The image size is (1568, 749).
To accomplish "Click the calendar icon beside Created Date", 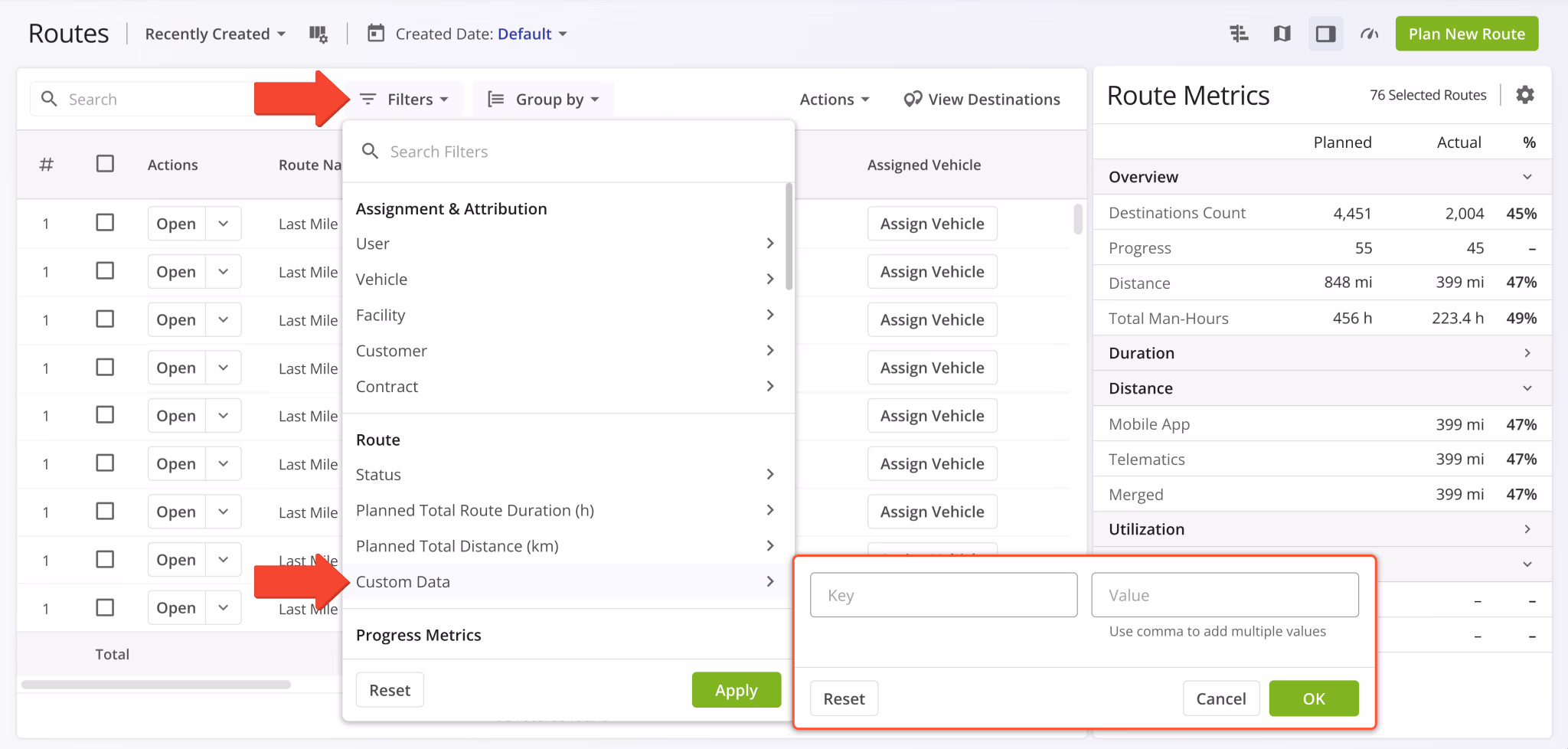I will point(376,34).
